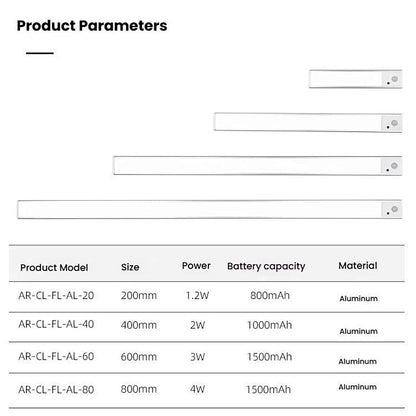Image resolution: width=416 pixels, height=416 pixels.
Task: Click the 600mm size value
Action: click(x=139, y=357)
